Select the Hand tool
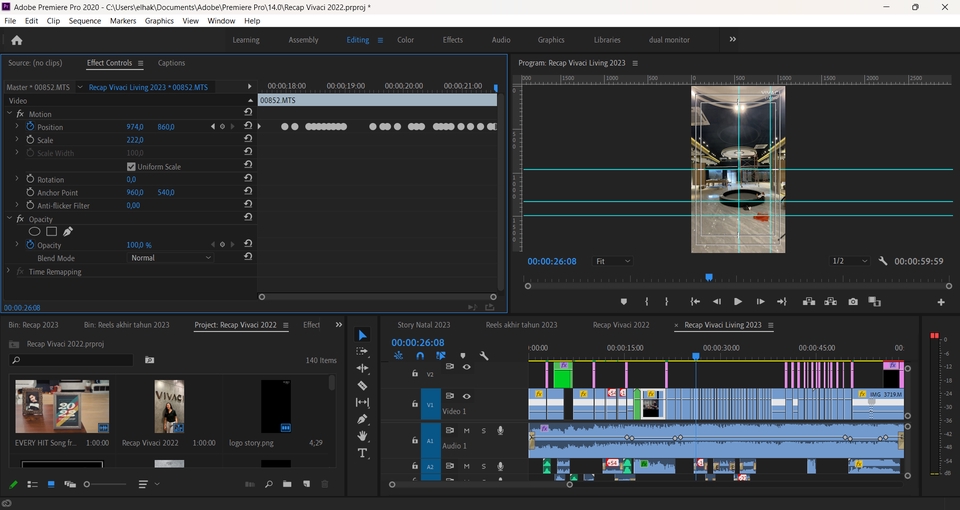The image size is (960, 510). pos(362,436)
